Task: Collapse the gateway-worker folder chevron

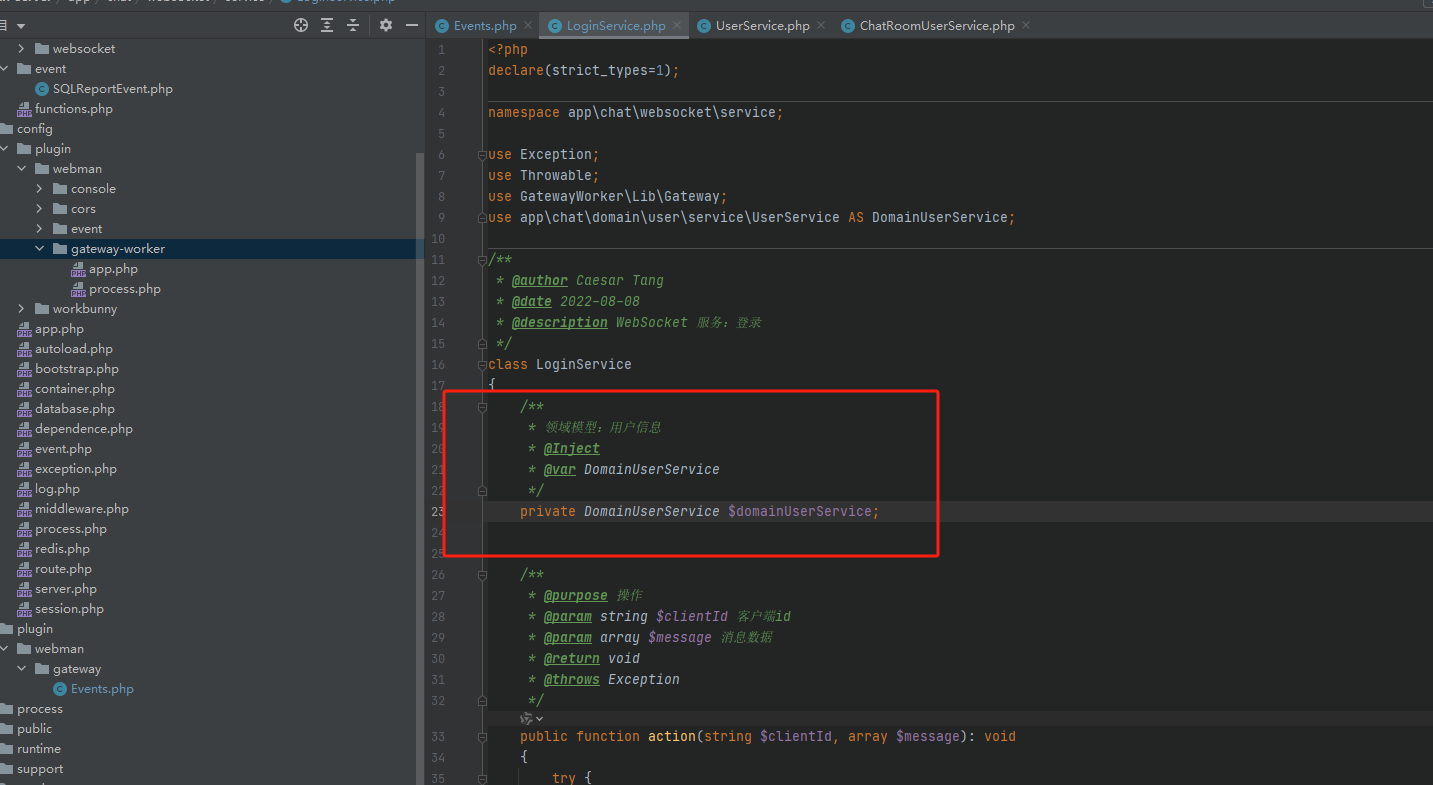Action: point(40,249)
